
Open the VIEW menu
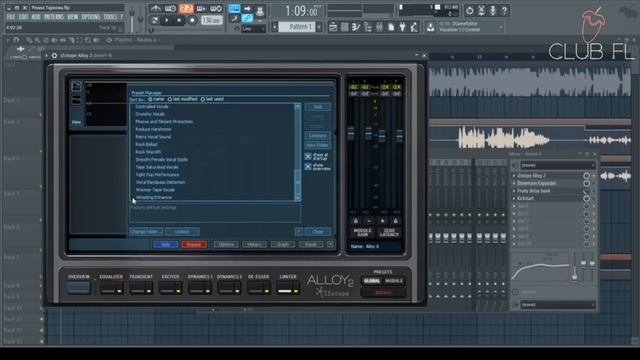pyautogui.click(x=73, y=17)
